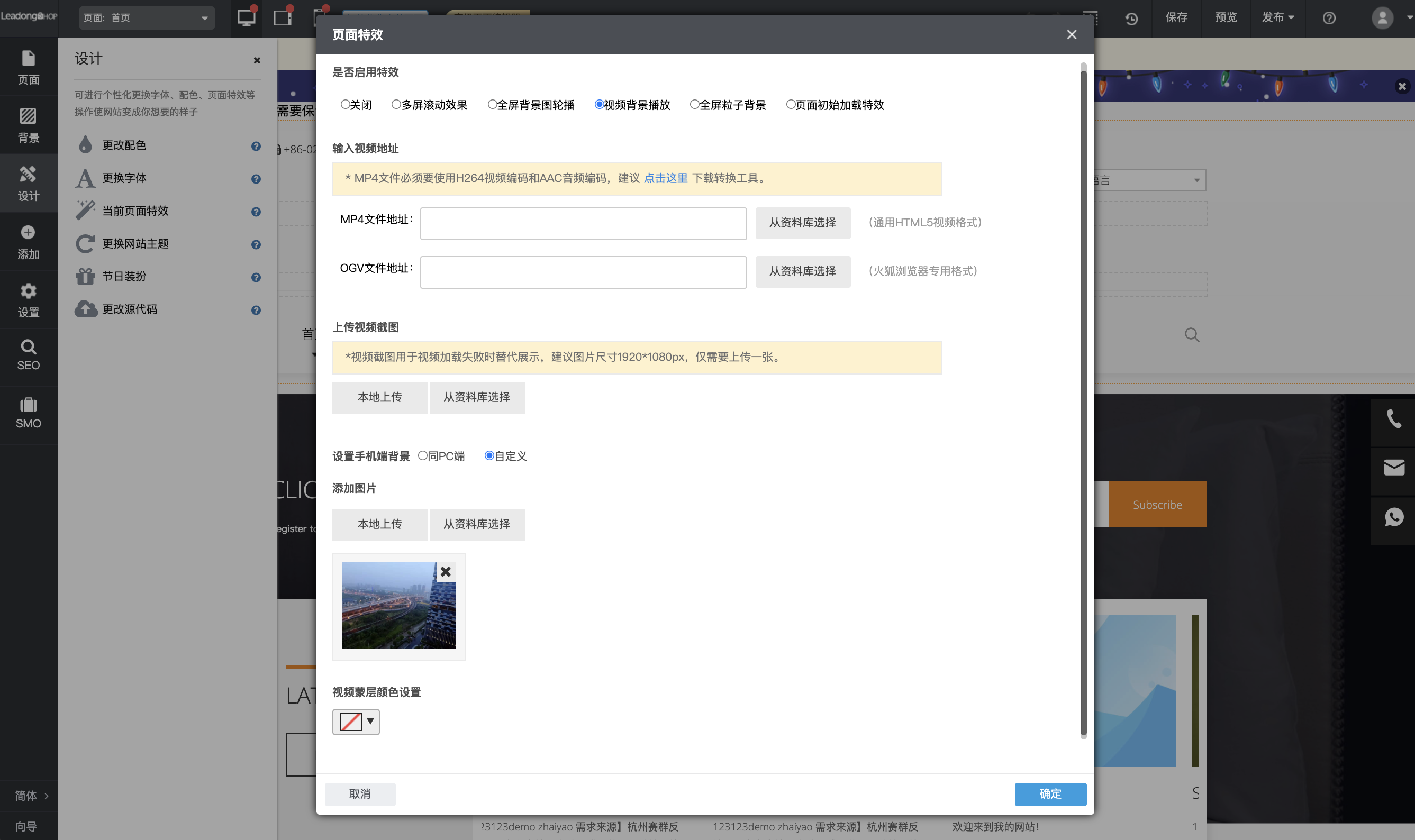Choose the 关闭 option to disable effects
This screenshot has width=1415, height=840.
344,104
